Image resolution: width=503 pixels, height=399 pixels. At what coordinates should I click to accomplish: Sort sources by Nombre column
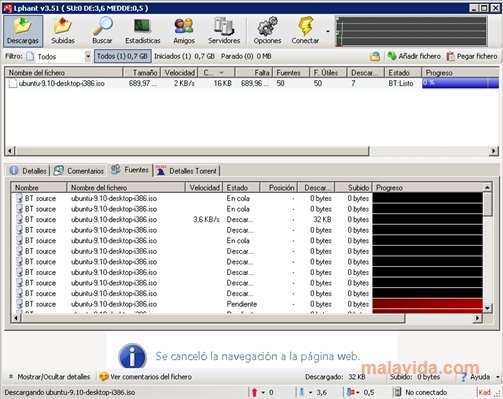(x=39, y=188)
